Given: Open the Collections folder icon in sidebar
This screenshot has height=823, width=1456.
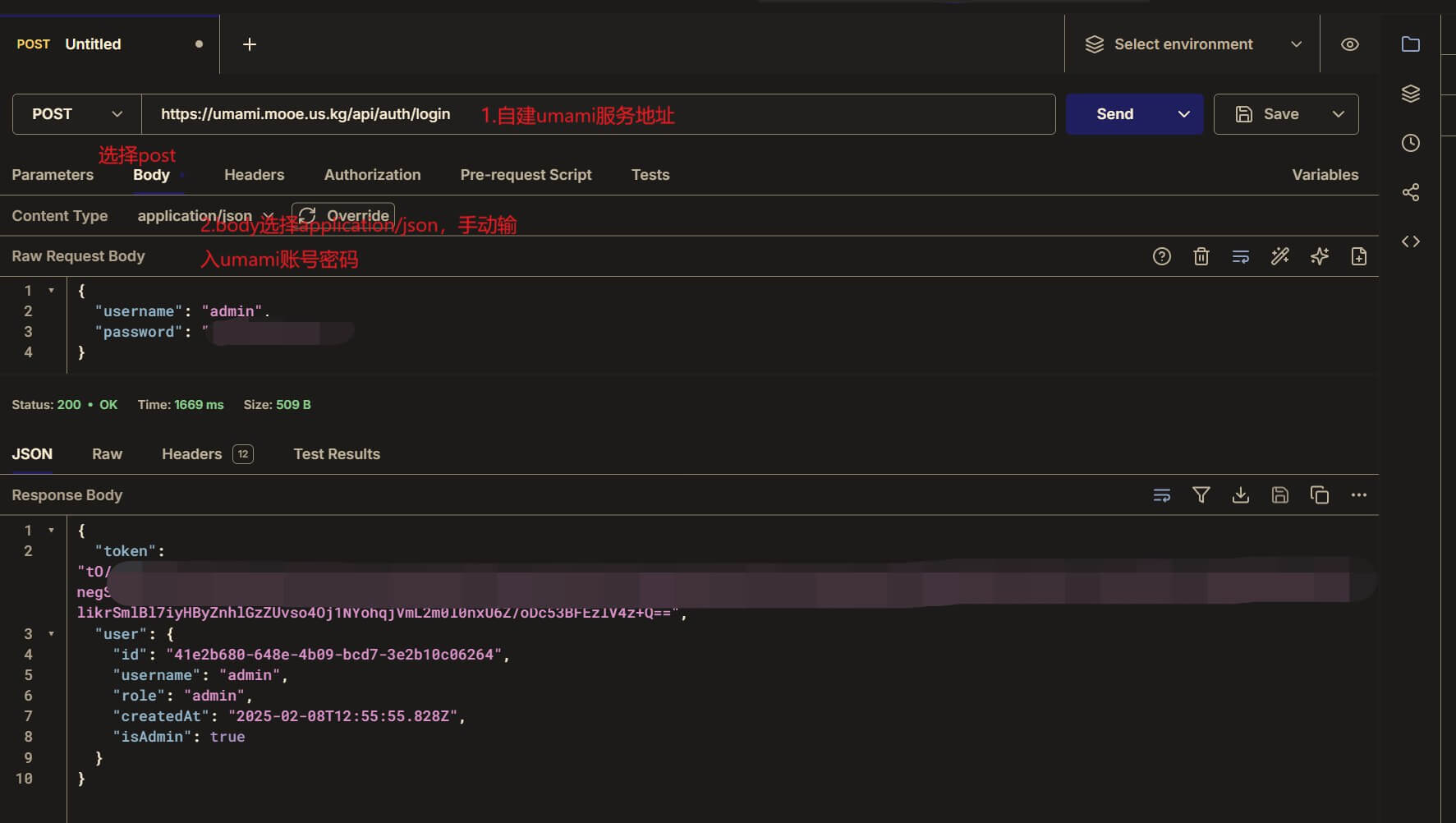Looking at the screenshot, I should [1410, 44].
